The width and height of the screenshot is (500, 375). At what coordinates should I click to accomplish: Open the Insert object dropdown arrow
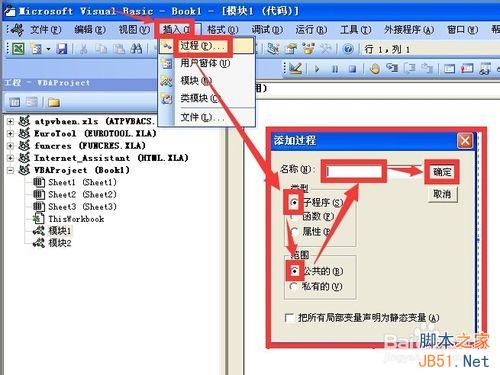click(48, 49)
